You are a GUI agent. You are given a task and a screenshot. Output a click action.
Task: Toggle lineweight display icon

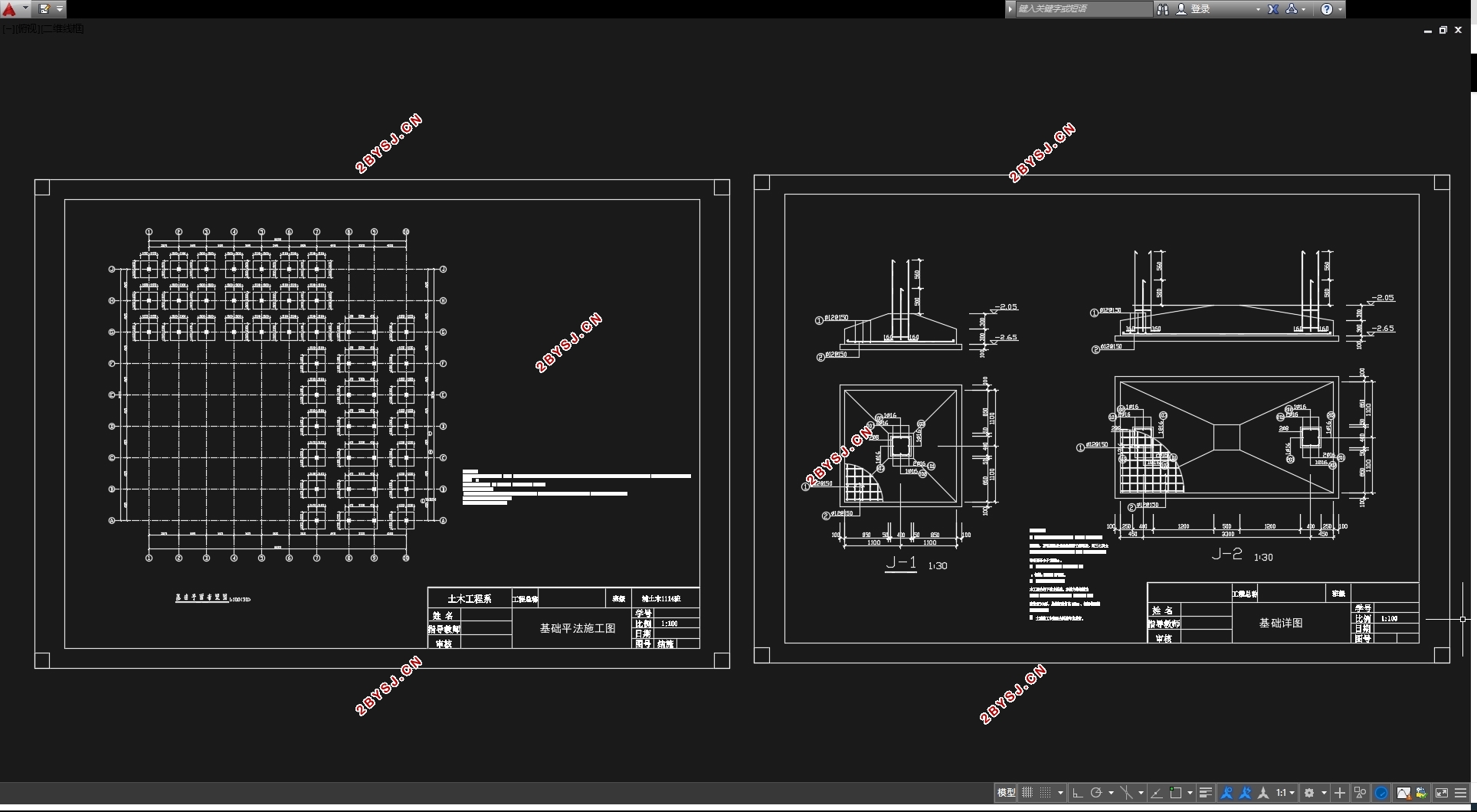(1205, 793)
